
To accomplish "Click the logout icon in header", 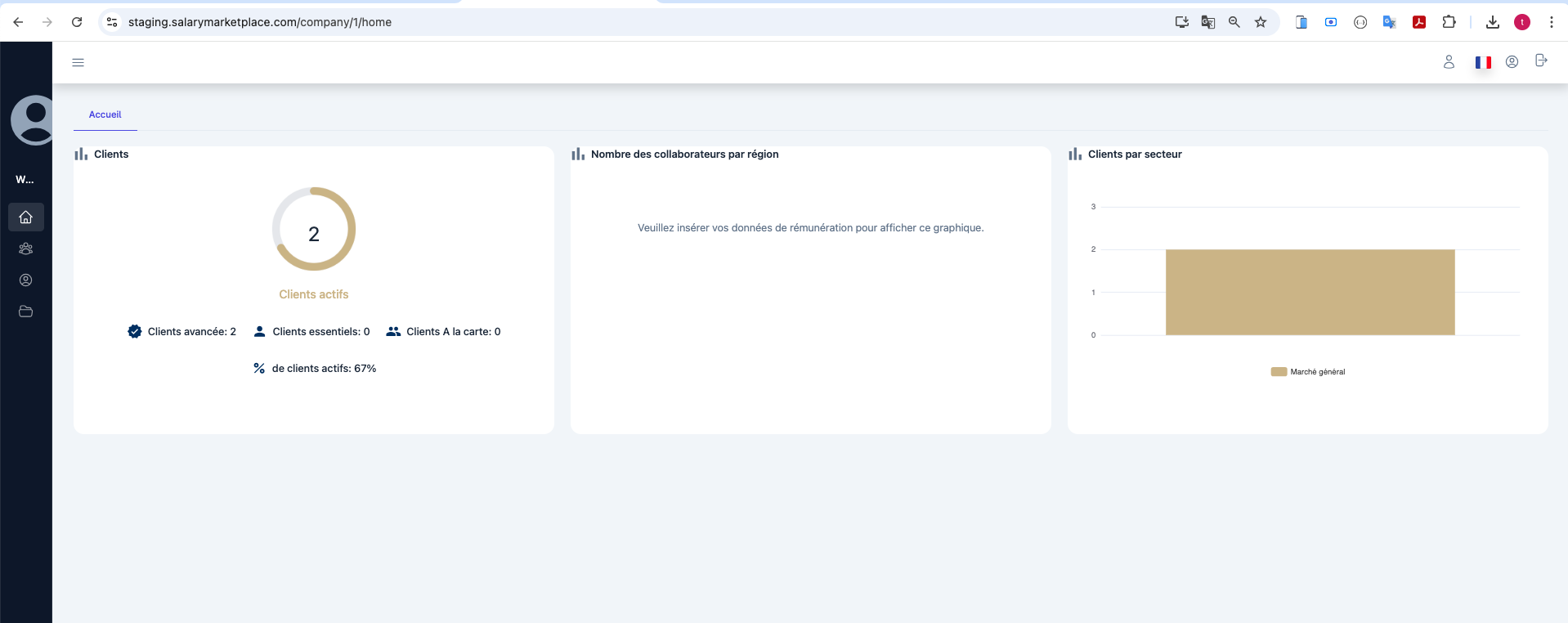I will pos(1541,61).
